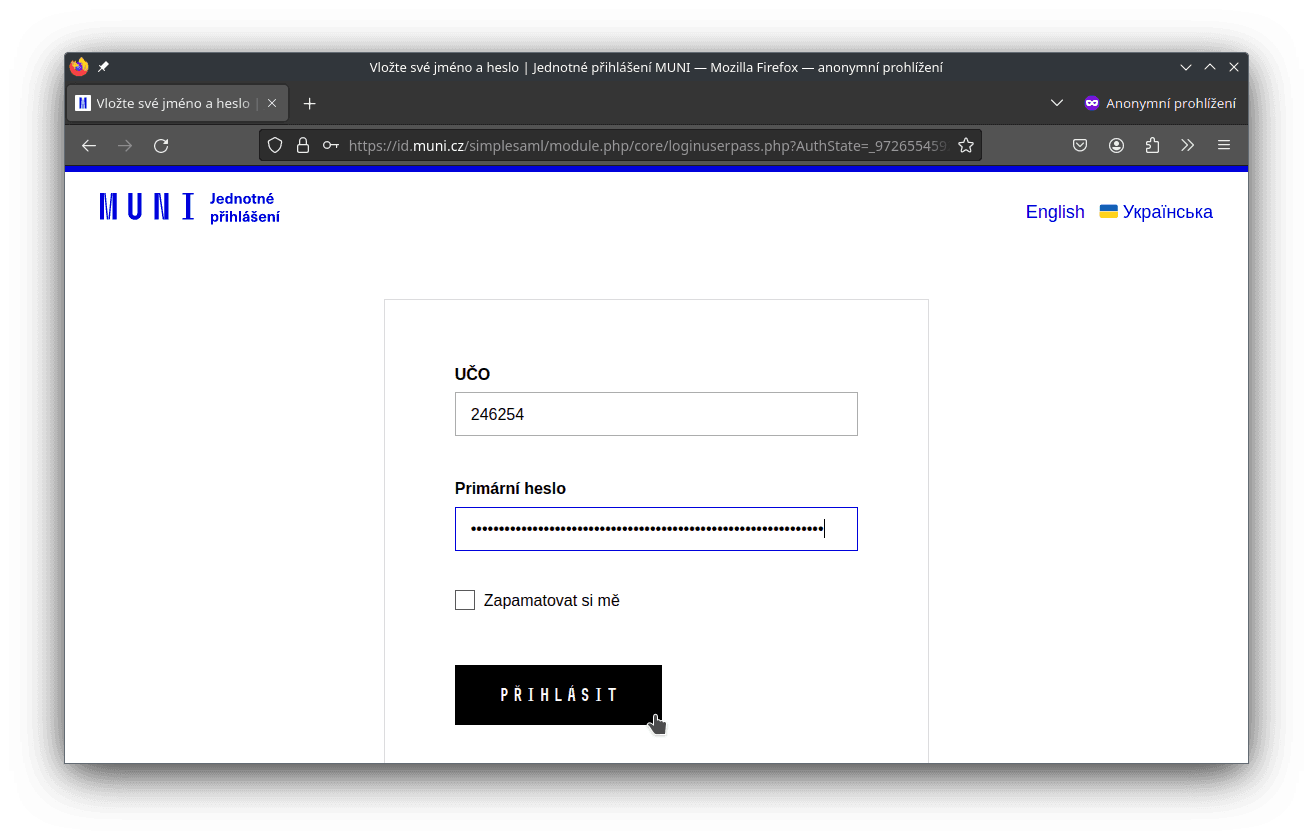Viewport: 1313px width, 840px height.
Task: Open the list all tabs dropdown
Action: pyautogui.click(x=1056, y=103)
